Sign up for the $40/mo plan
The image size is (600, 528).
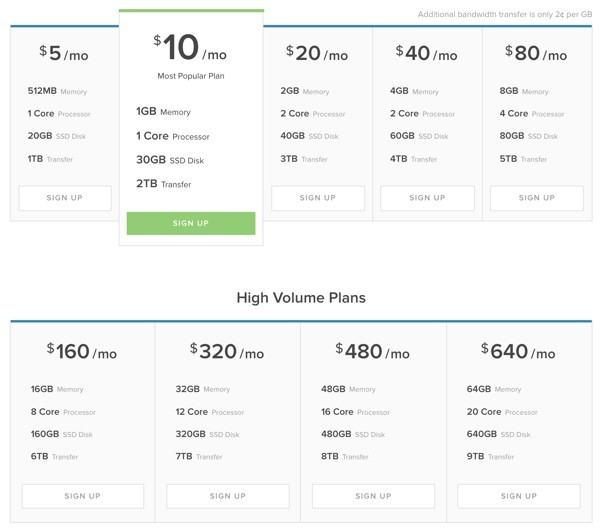point(427,198)
